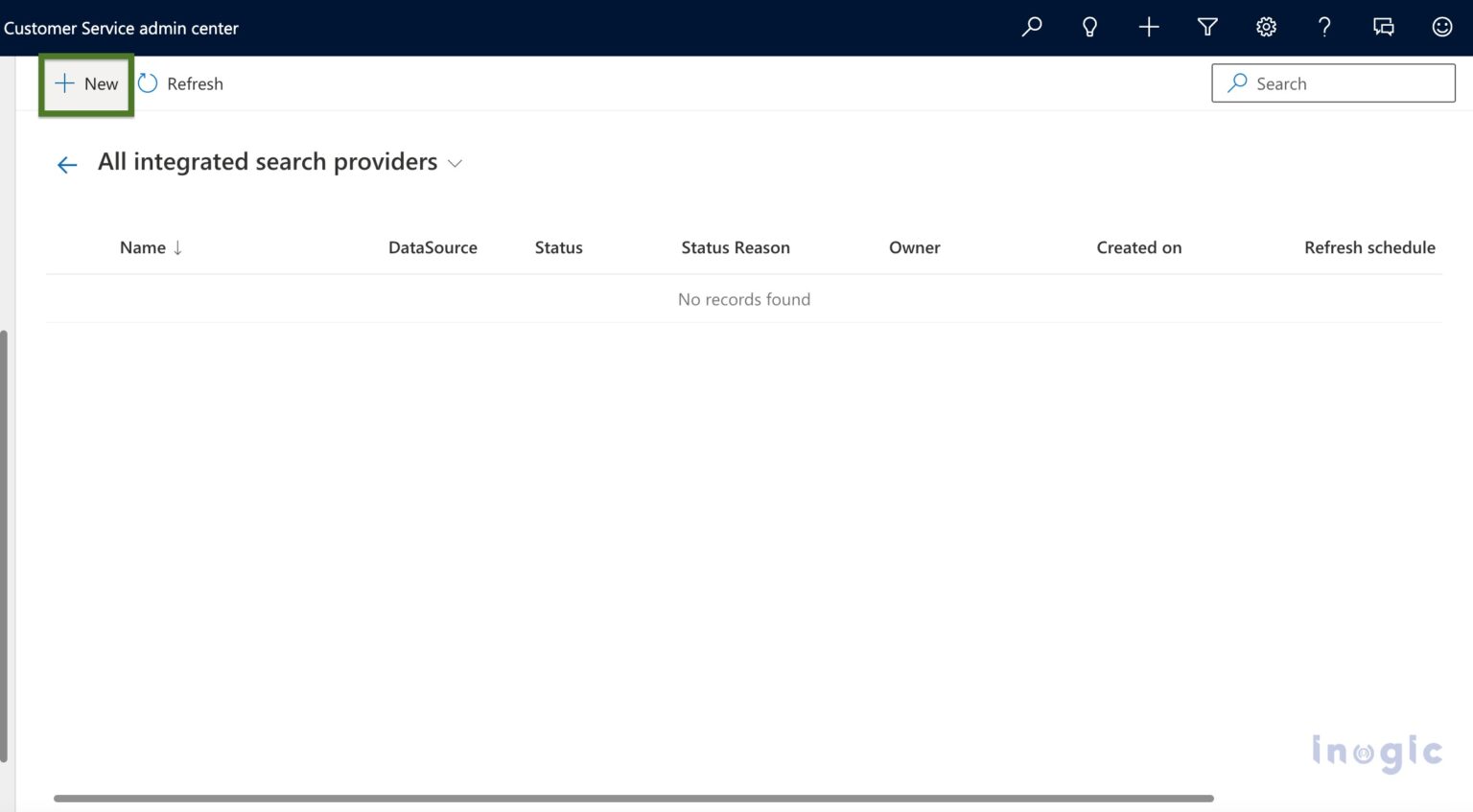This screenshot has height=812, width=1473.
Task: Click the back arrow next to the view title
Action: pyautogui.click(x=65, y=164)
